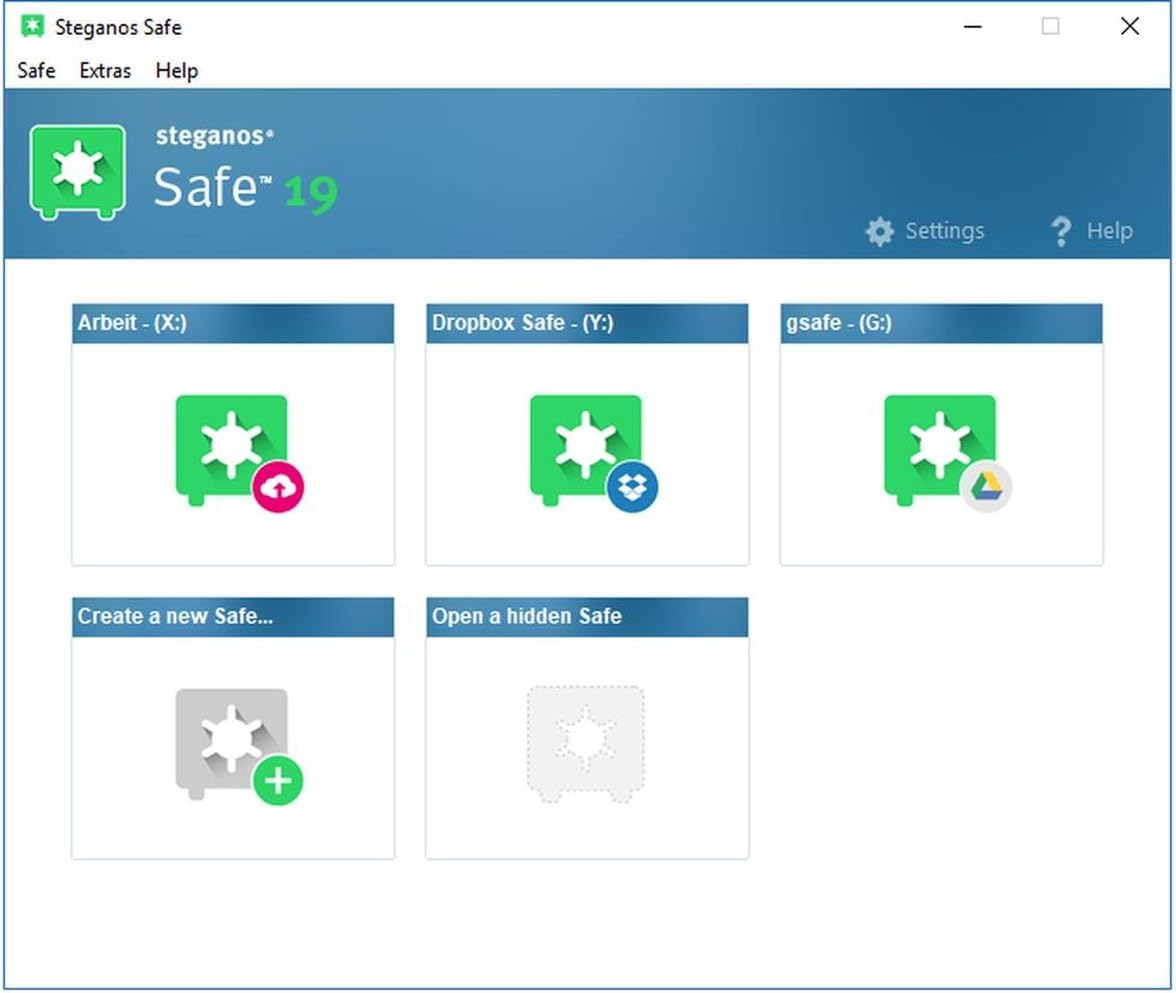The height and width of the screenshot is (993, 1176).
Task: Select the Arbeit - (X:) header
Action: pyautogui.click(x=232, y=323)
